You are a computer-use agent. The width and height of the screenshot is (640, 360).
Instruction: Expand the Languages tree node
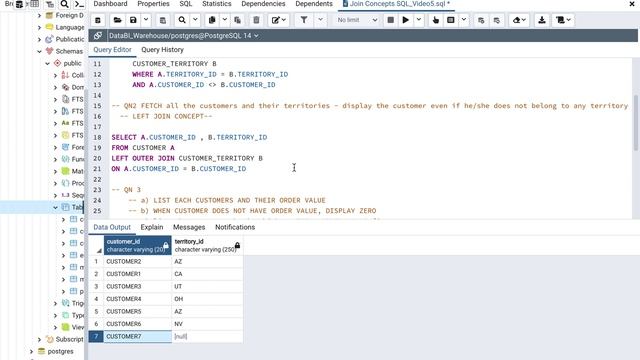click(39, 28)
